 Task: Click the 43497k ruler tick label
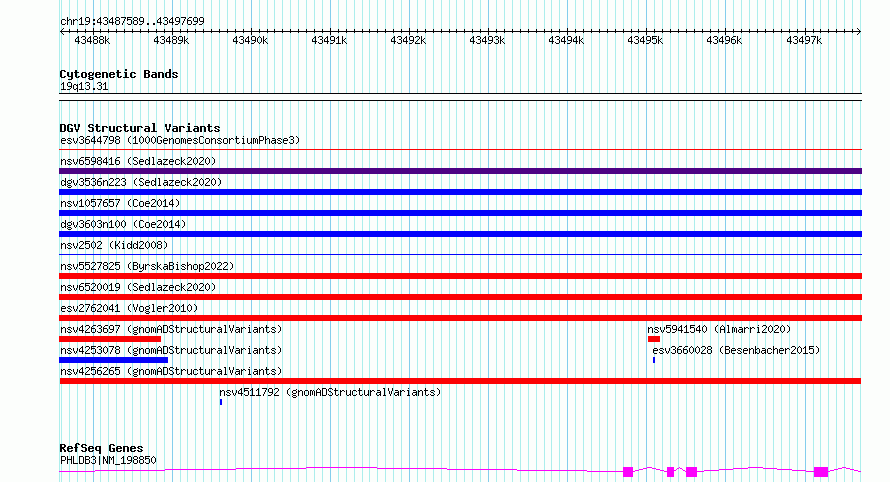(x=804, y=40)
